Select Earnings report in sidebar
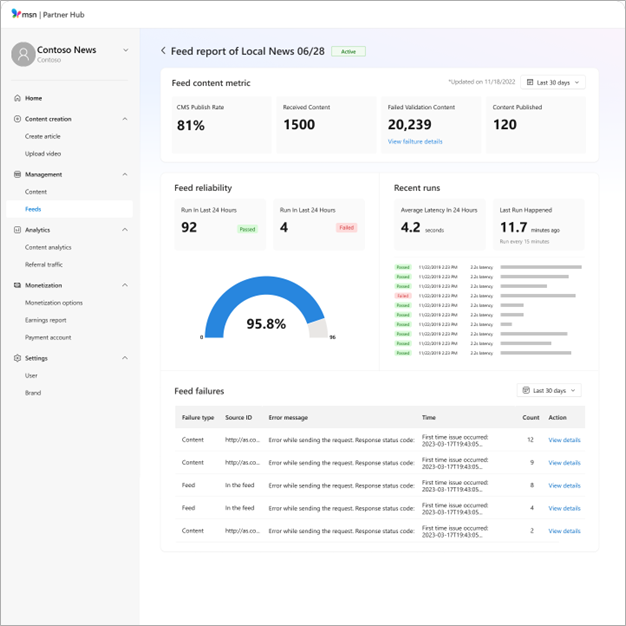The width and height of the screenshot is (626, 626). click(46, 320)
